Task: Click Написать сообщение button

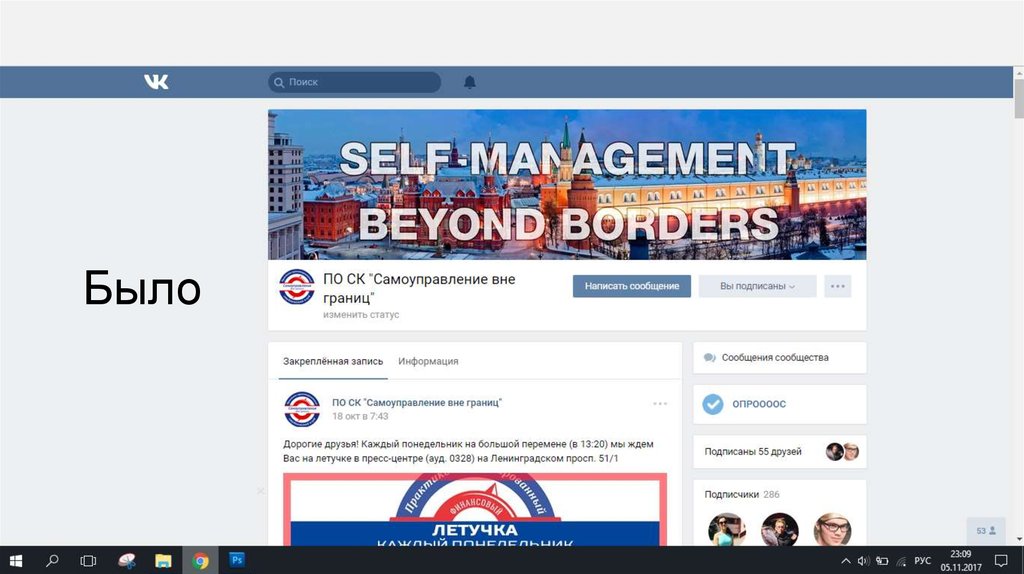Action: 632,286
